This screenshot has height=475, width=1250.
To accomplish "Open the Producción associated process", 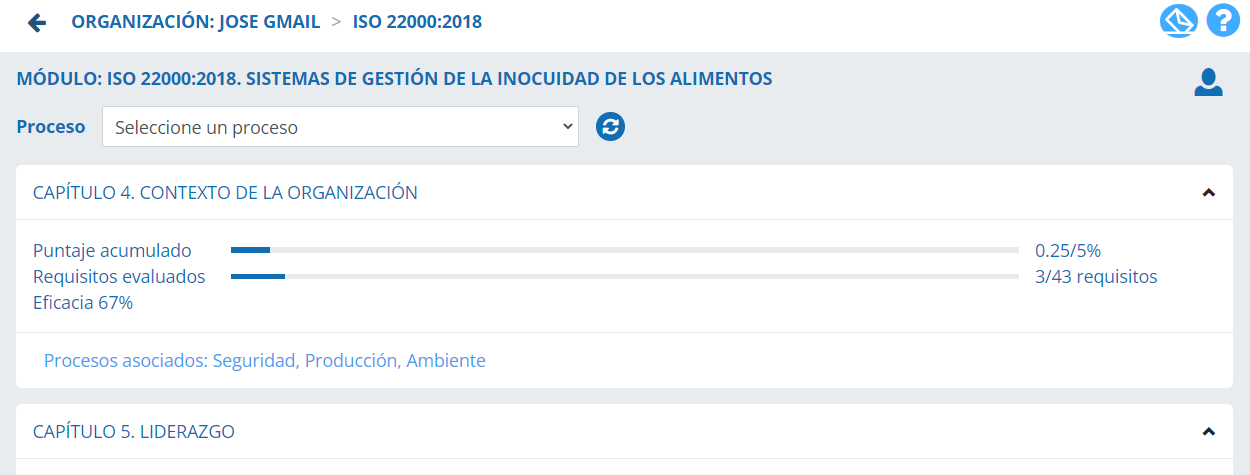I will [350, 361].
